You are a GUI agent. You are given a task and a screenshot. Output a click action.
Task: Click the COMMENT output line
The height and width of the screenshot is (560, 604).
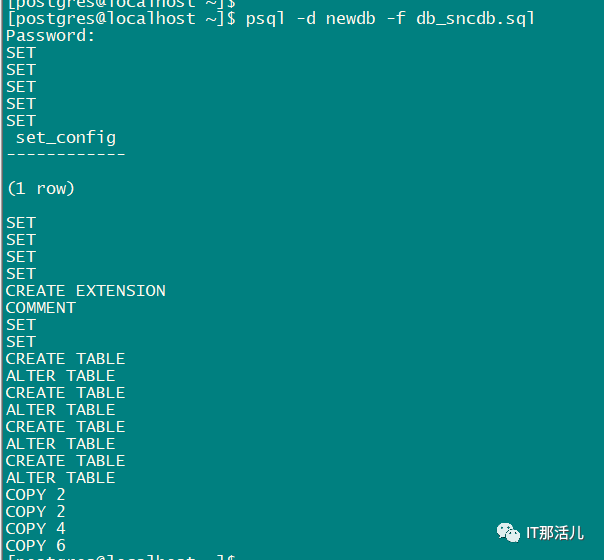41,308
